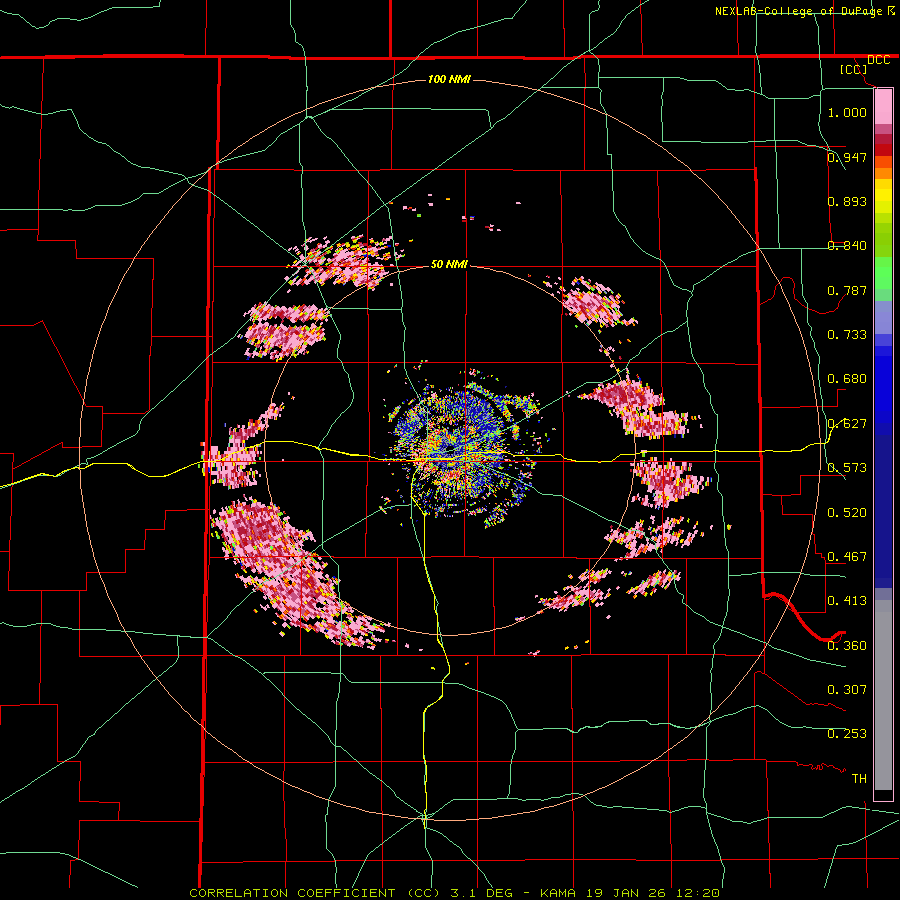Click the DCC label above the color scale
Screen dimensions: 900x900
[879, 60]
